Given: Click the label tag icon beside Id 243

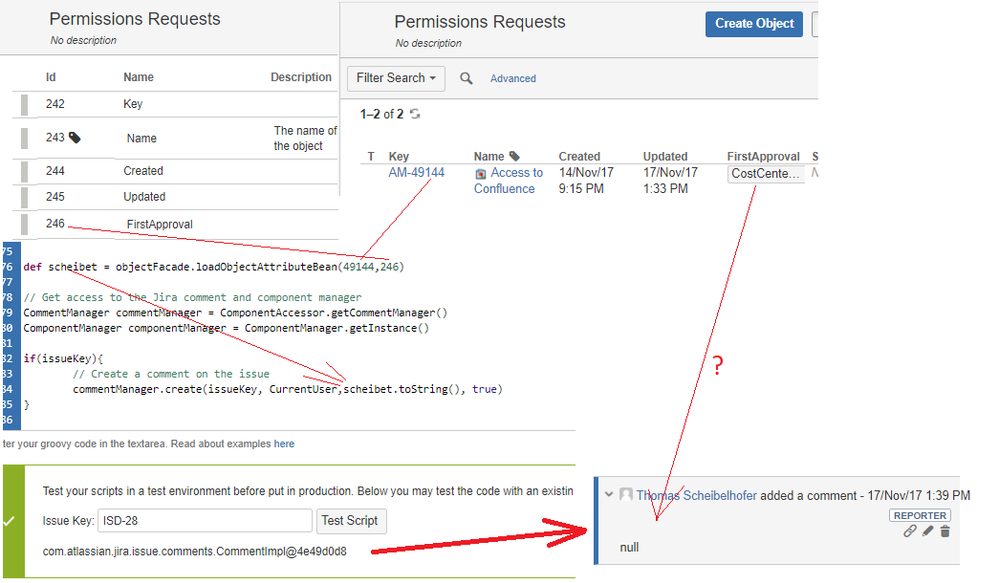Looking at the screenshot, I should [x=75, y=138].
